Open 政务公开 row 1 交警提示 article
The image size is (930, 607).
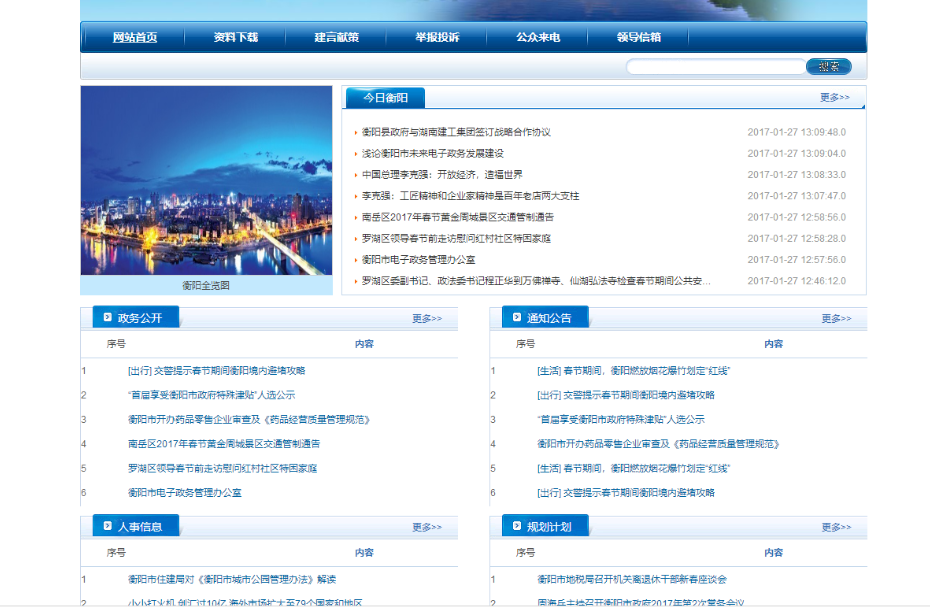pos(216,371)
